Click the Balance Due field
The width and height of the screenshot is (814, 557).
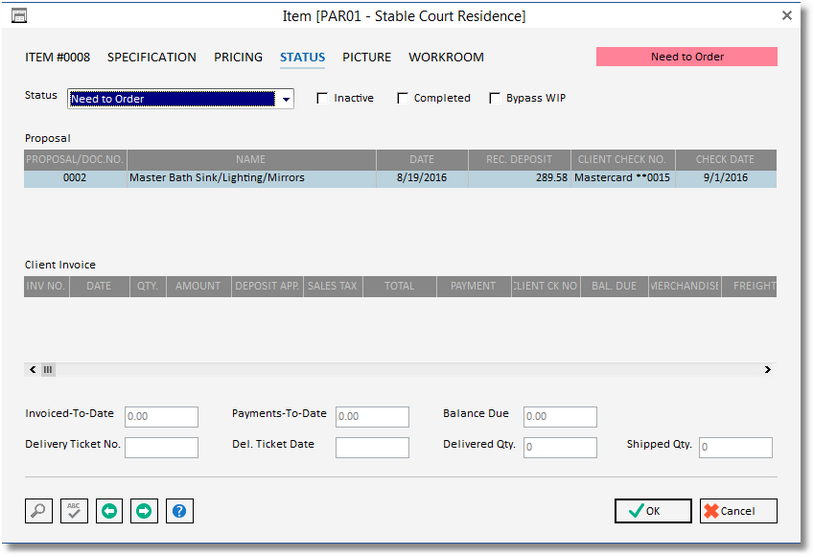pyautogui.click(x=560, y=417)
